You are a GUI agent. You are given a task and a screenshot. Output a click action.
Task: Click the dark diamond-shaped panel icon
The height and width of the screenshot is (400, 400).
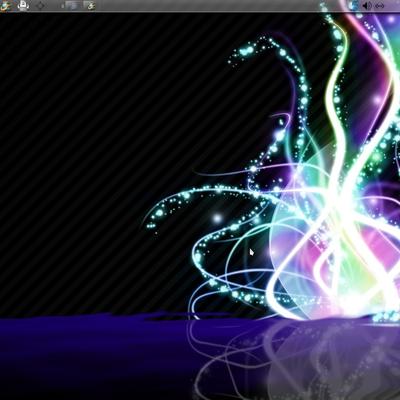(x=40, y=6)
